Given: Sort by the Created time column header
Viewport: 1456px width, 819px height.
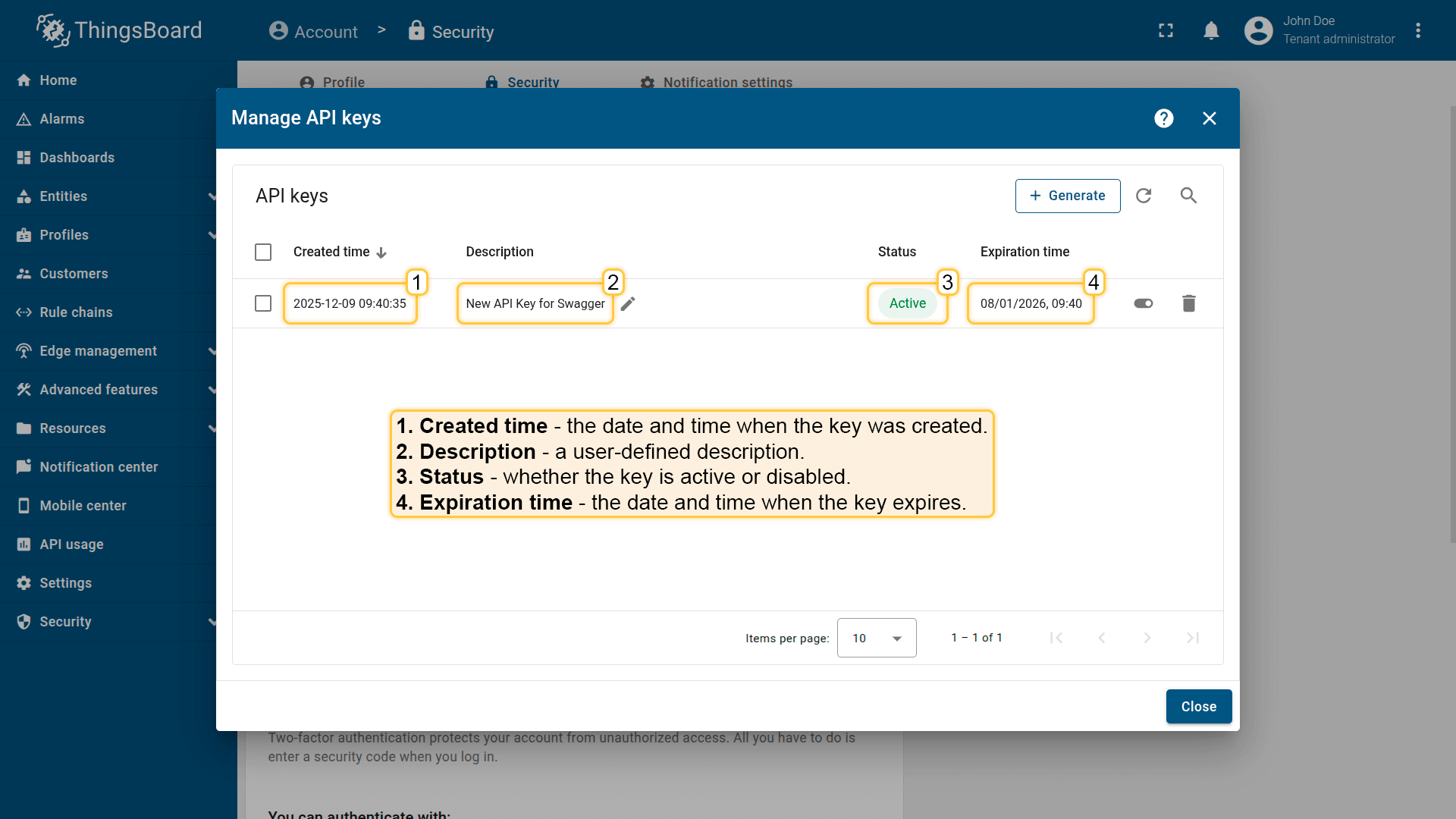Looking at the screenshot, I should pyautogui.click(x=332, y=252).
